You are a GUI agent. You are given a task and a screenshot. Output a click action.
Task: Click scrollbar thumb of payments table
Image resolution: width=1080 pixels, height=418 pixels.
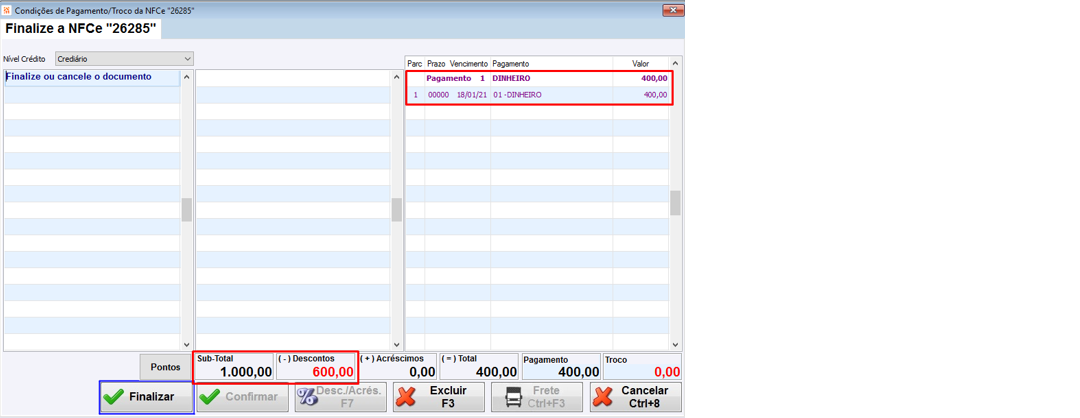[x=676, y=203]
